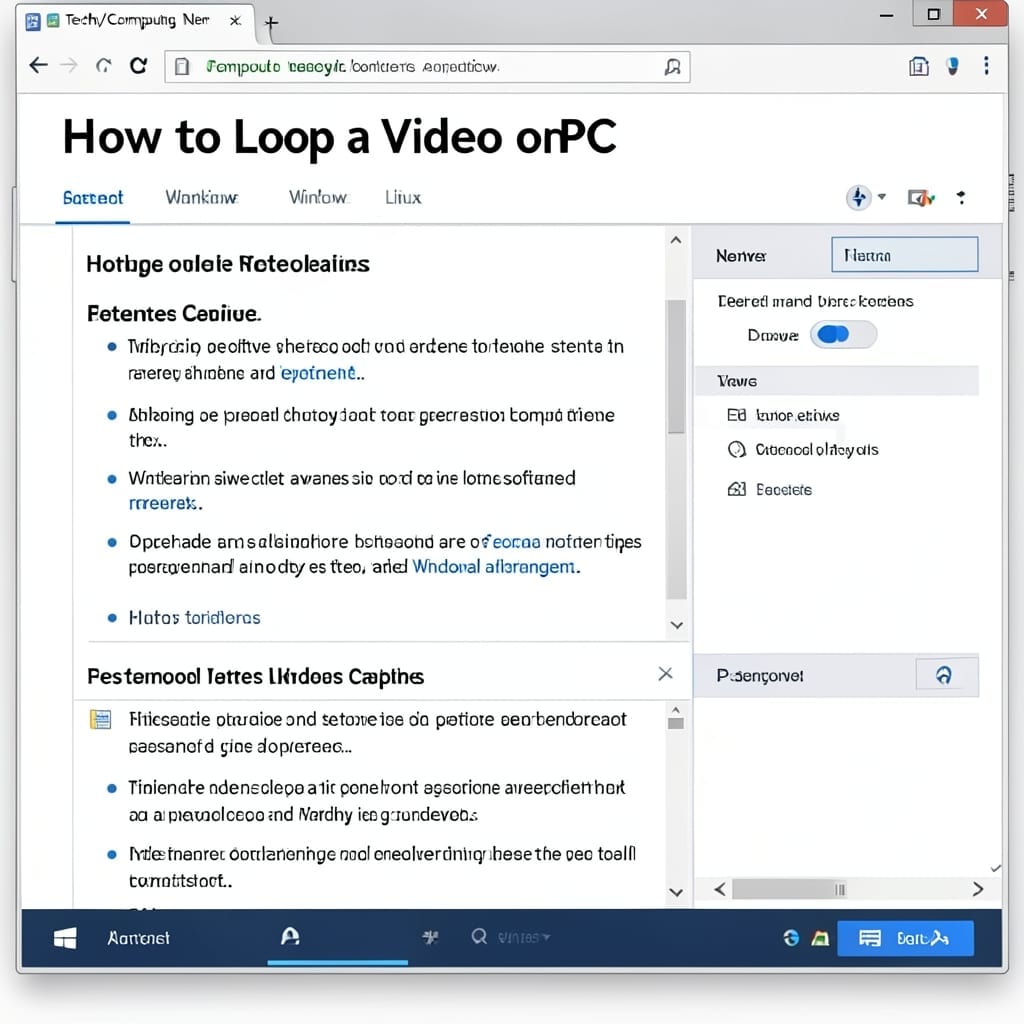
Task: Click the upper article scroll down arrow
Action: (677, 625)
